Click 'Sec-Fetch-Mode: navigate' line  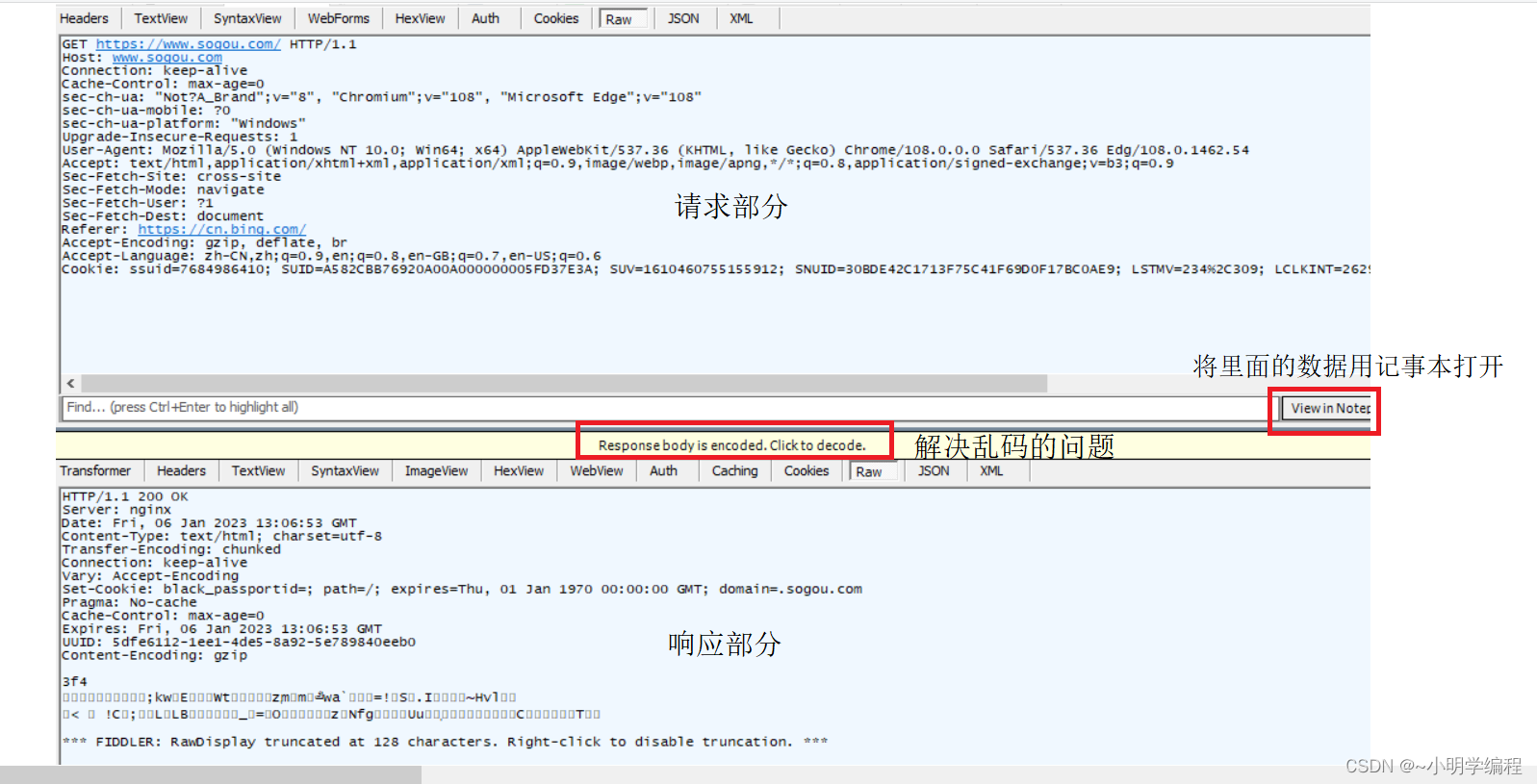pos(163,190)
